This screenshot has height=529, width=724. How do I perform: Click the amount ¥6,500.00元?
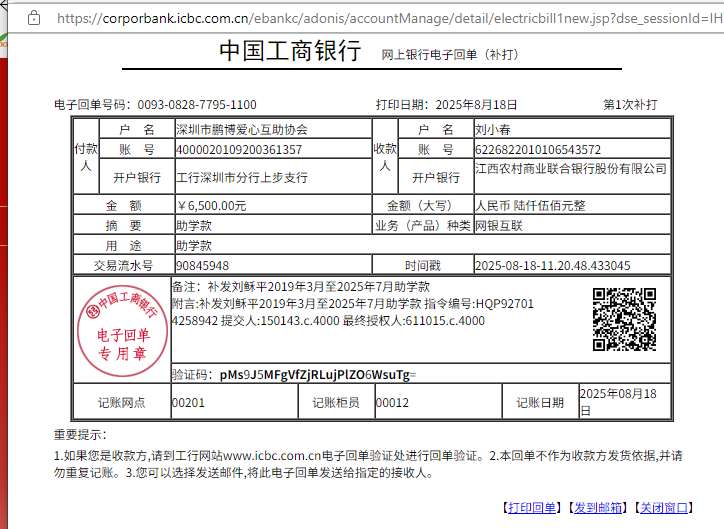coord(211,205)
